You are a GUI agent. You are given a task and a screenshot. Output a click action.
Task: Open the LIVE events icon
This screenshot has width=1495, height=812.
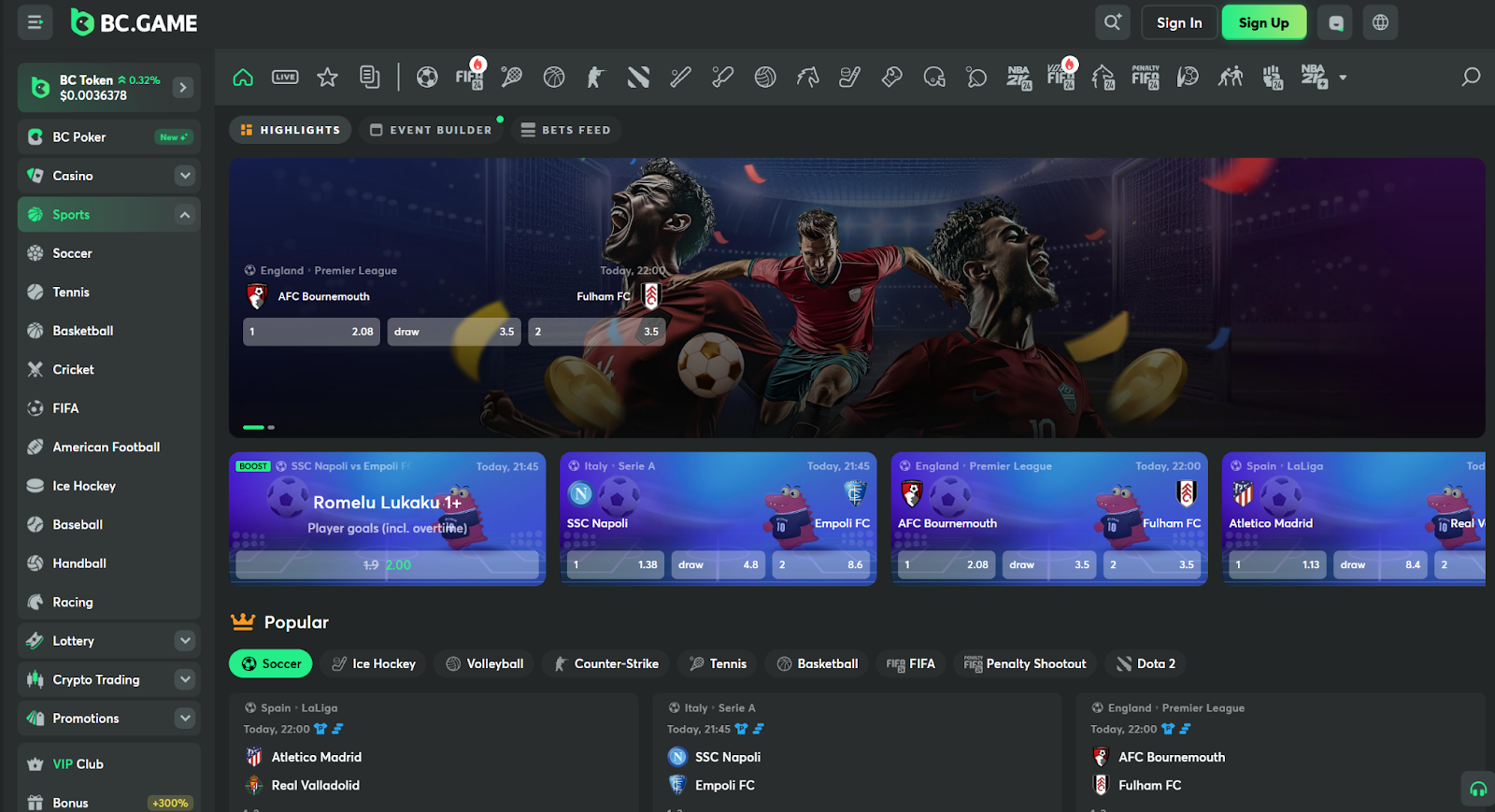click(x=285, y=77)
